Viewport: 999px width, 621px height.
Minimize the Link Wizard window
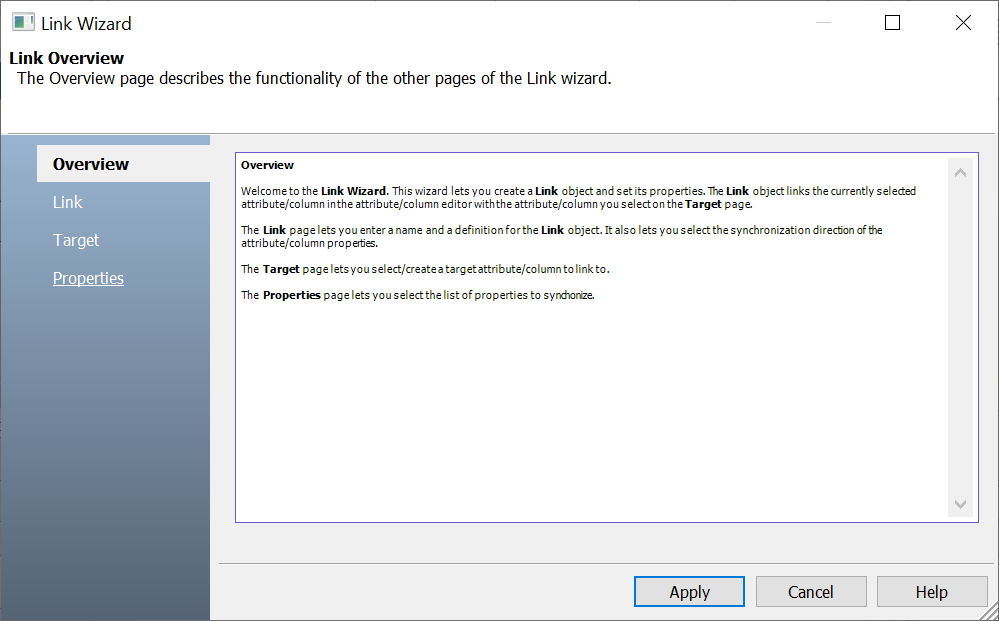tap(823, 23)
